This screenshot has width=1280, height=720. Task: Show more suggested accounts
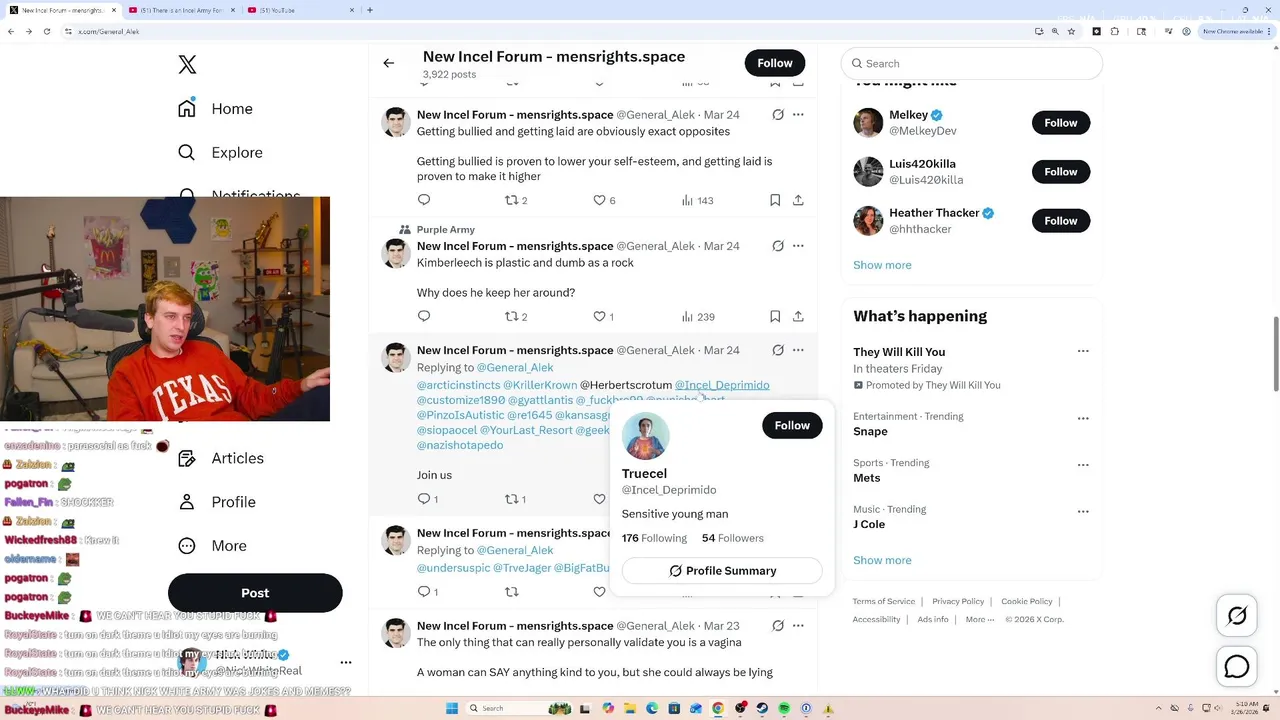(x=882, y=265)
